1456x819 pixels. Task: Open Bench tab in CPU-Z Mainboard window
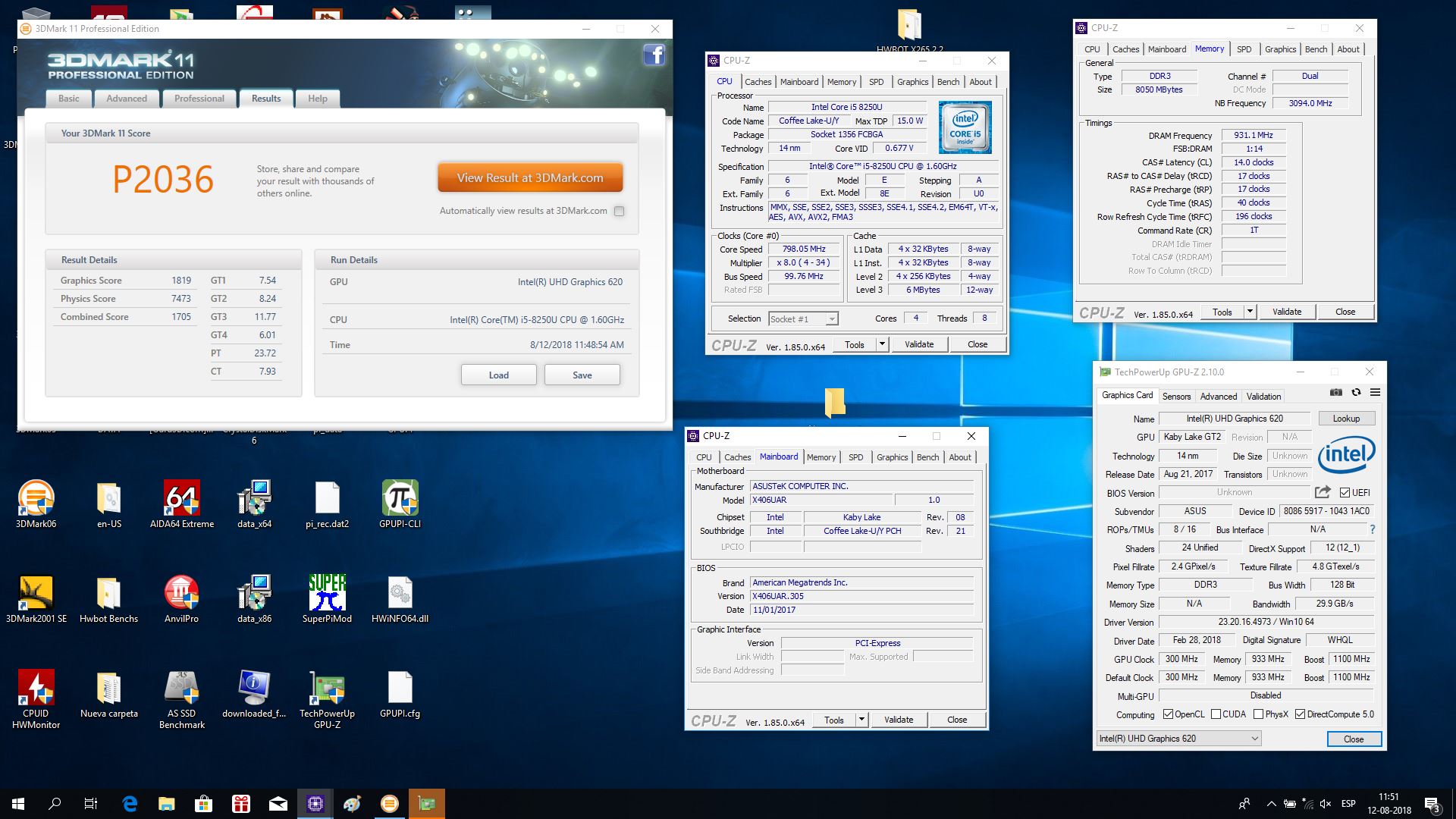tap(927, 457)
